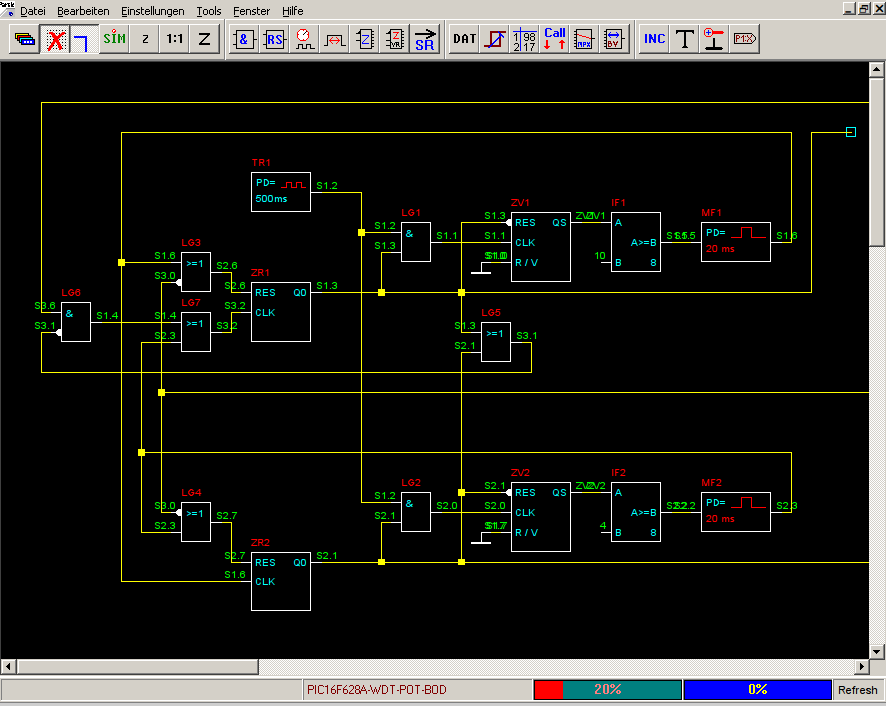This screenshot has width=886, height=706.
Task: Click the DAT data block icon
Action: tap(465, 39)
